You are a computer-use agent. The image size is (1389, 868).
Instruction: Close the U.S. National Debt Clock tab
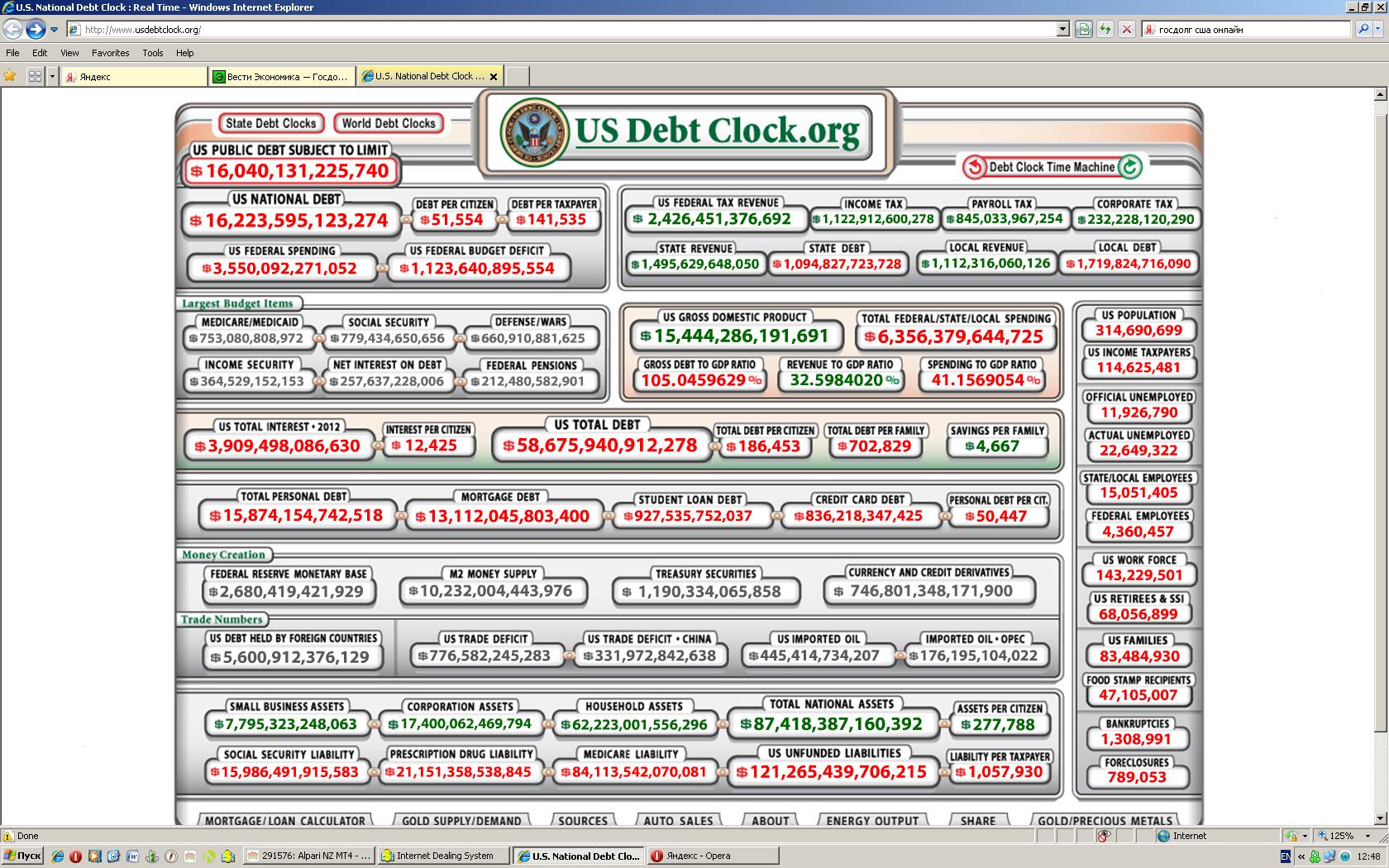click(x=494, y=76)
